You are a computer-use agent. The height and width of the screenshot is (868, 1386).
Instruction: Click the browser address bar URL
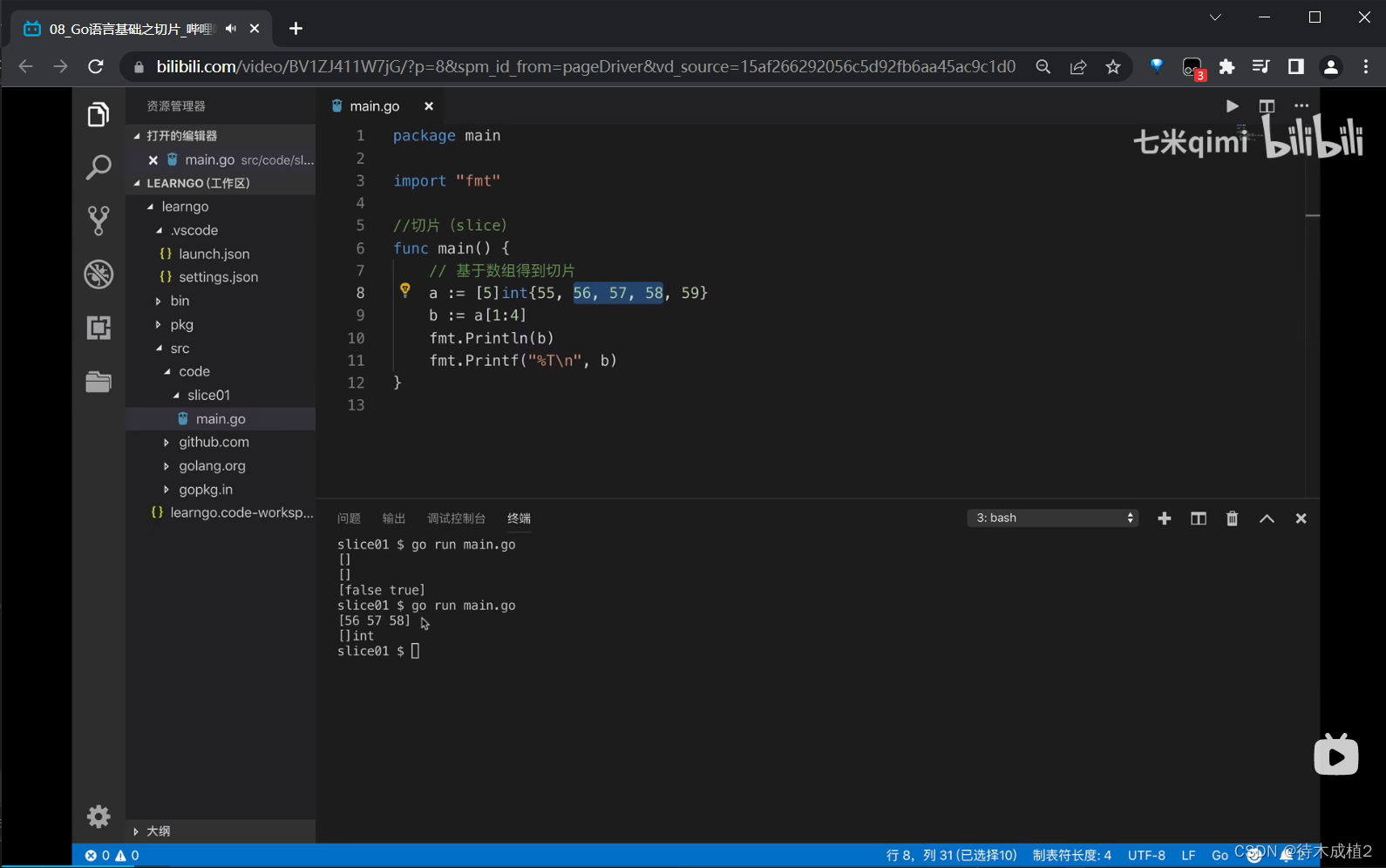586,66
